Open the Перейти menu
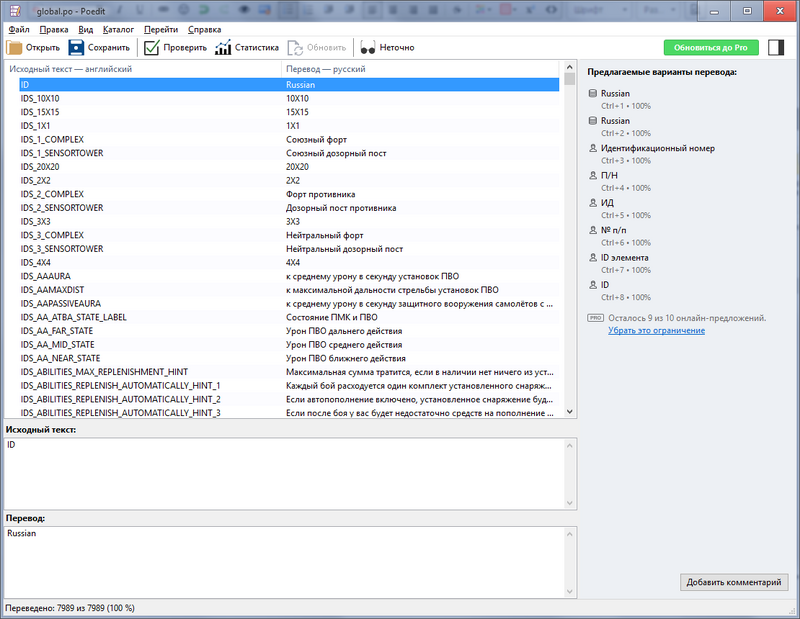This screenshot has width=800, height=619. pos(161,30)
